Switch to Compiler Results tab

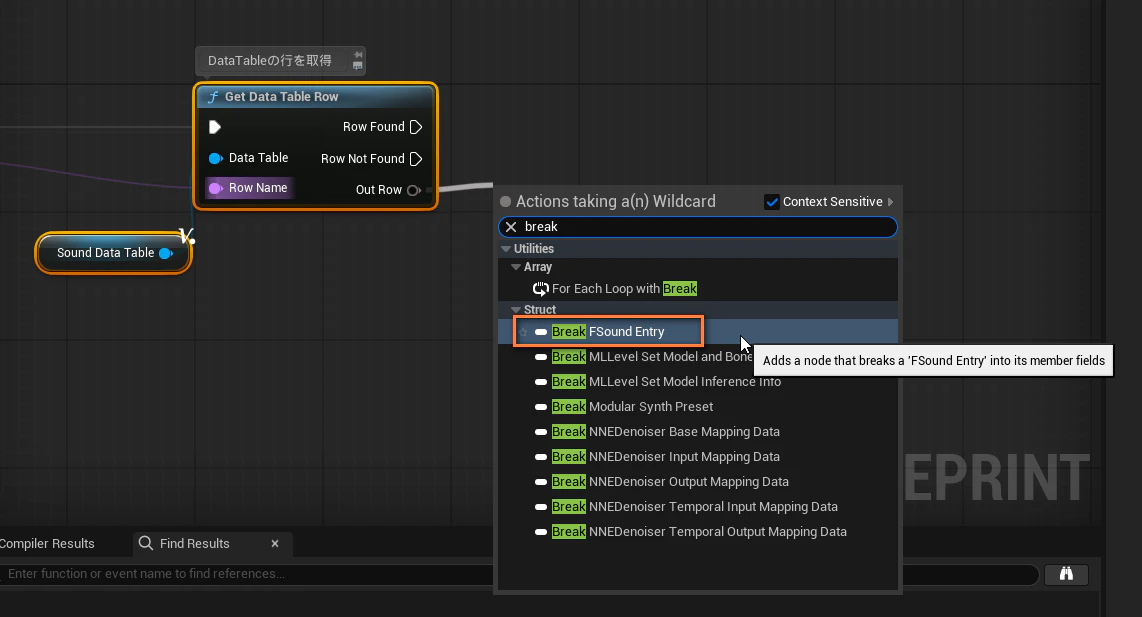(47, 543)
